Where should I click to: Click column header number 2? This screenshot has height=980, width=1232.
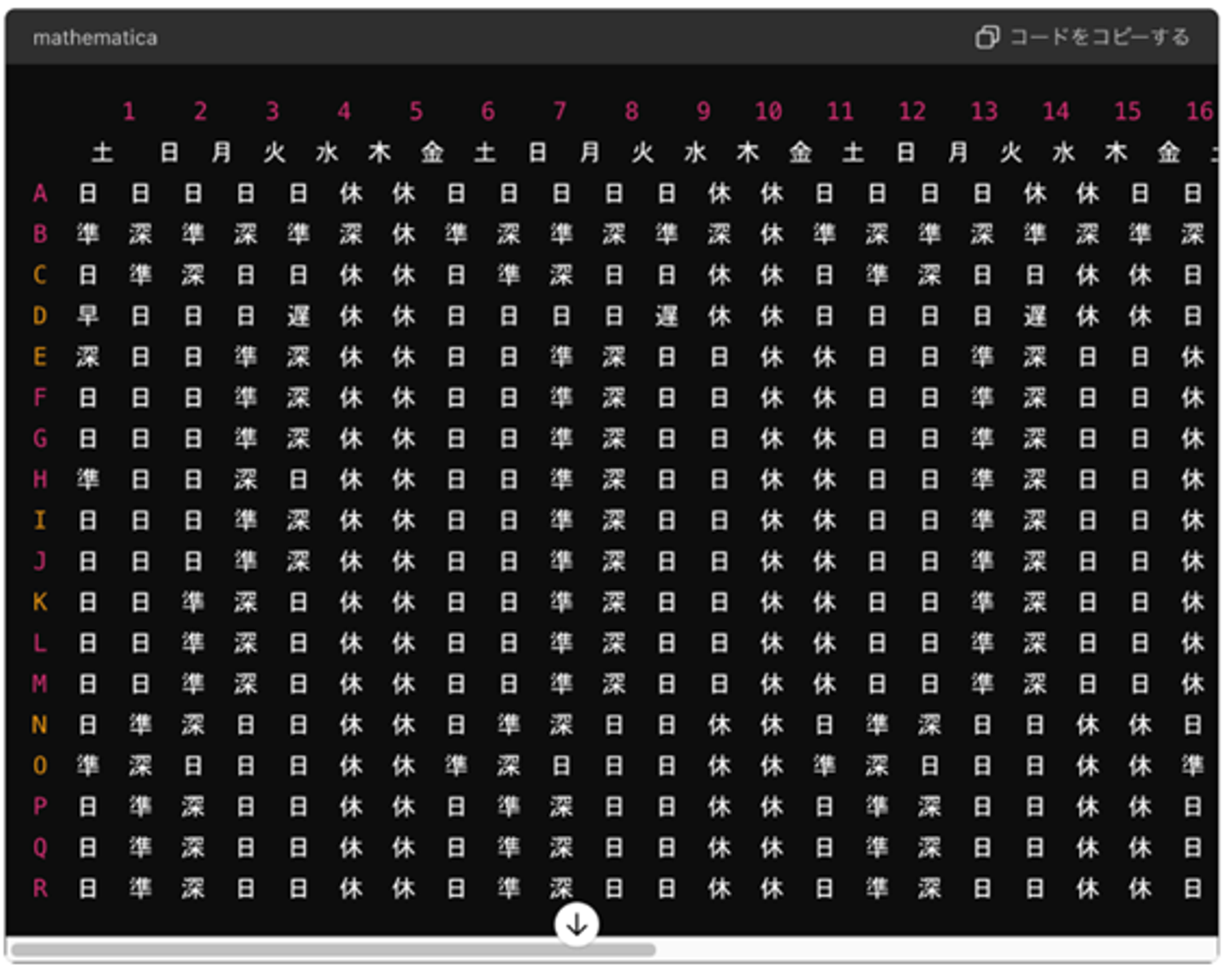(x=200, y=111)
